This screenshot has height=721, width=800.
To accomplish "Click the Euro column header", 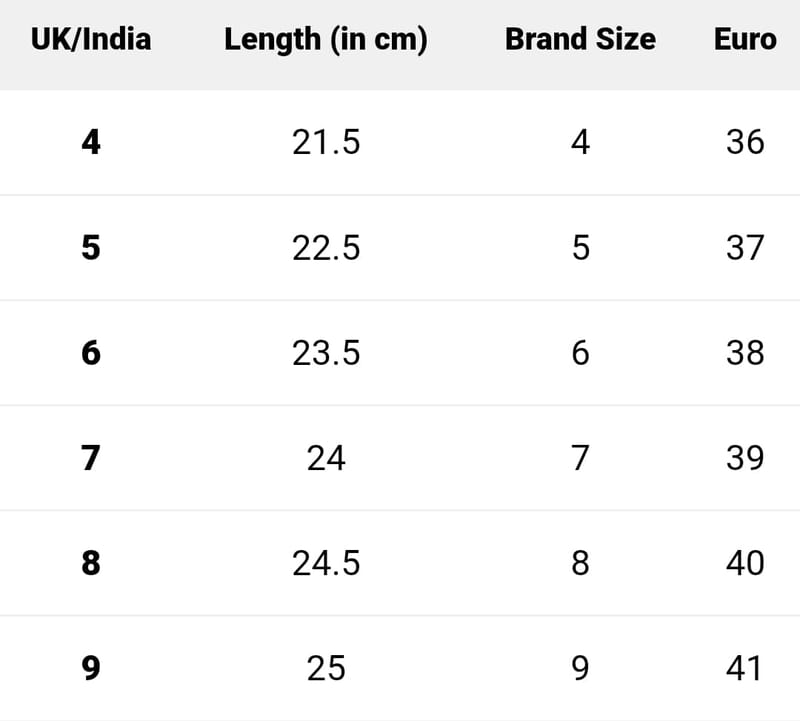I will 745,40.
